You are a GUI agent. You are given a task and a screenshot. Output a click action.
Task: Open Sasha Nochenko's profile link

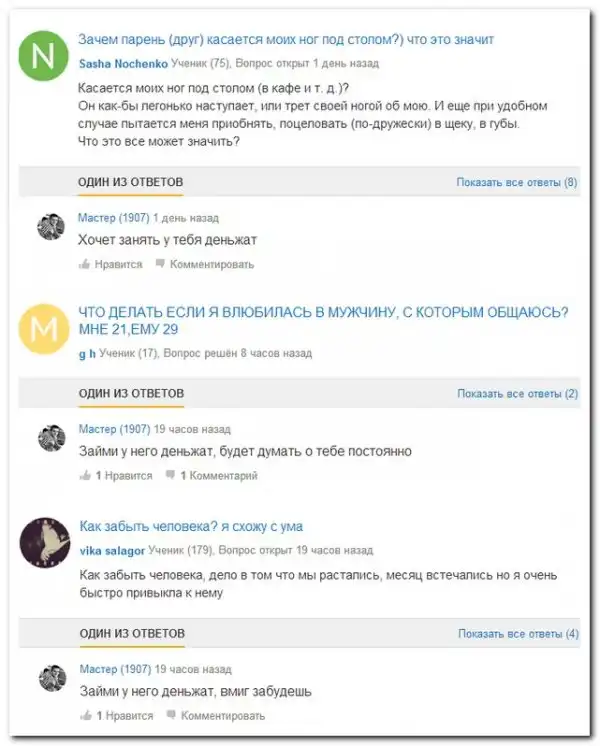122,63
